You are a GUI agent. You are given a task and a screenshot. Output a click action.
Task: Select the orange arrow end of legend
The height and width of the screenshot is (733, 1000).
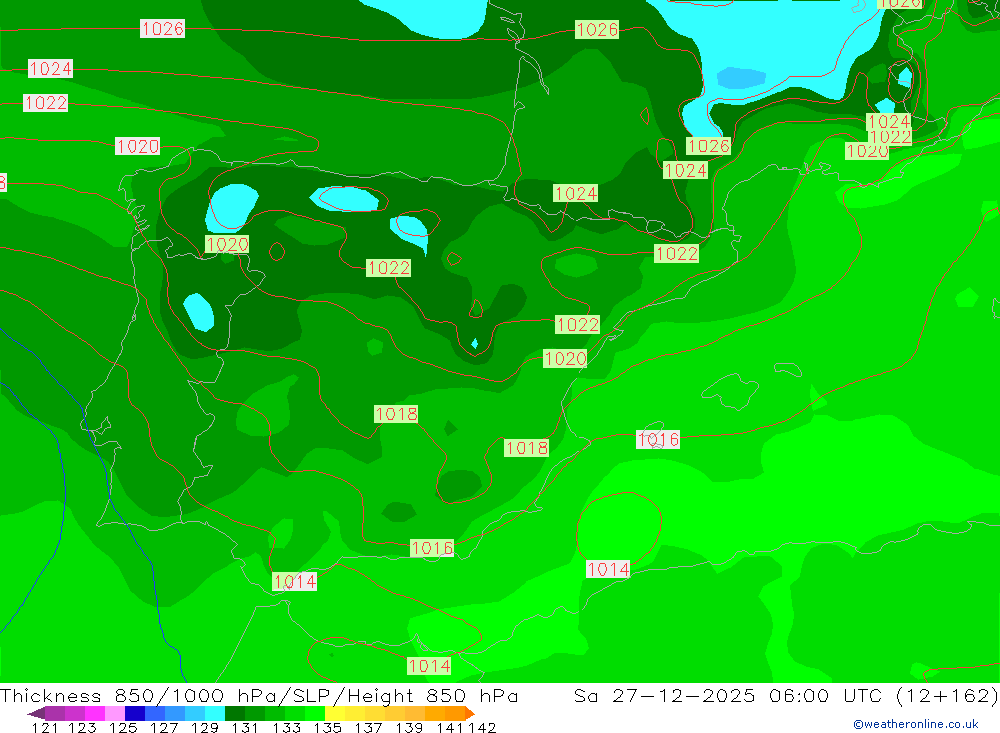470,713
